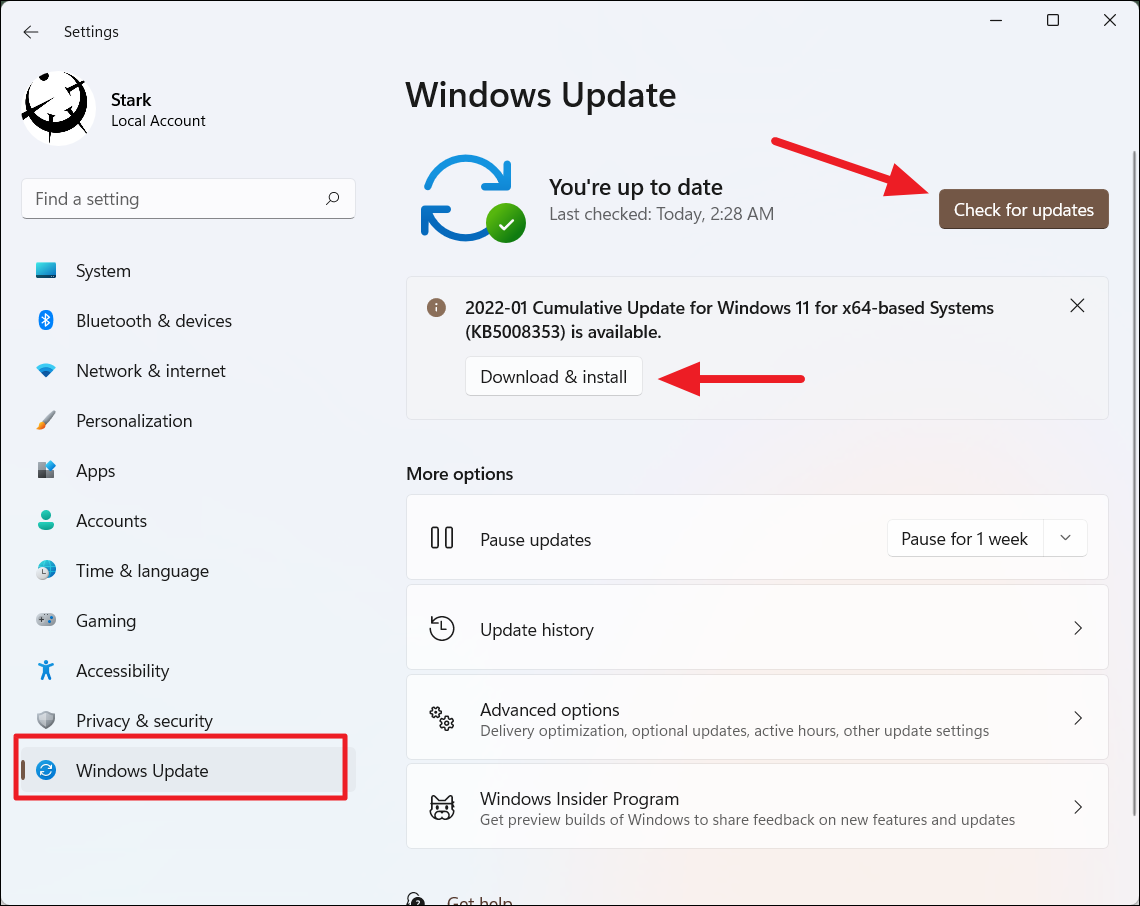Click Download & install button
This screenshot has height=906, width=1140.
pos(553,377)
